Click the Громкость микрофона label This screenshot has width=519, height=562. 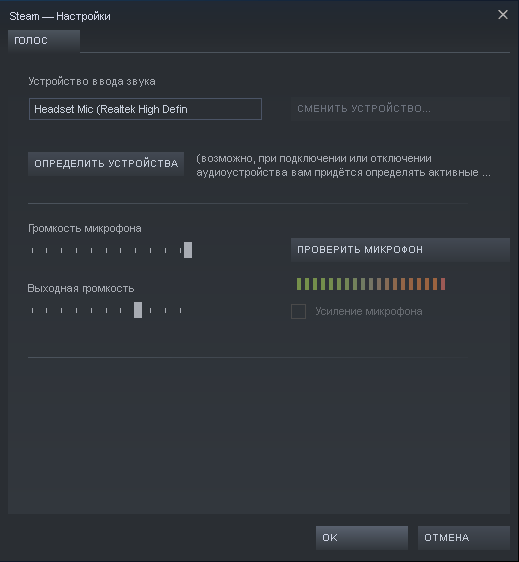click(x=85, y=229)
